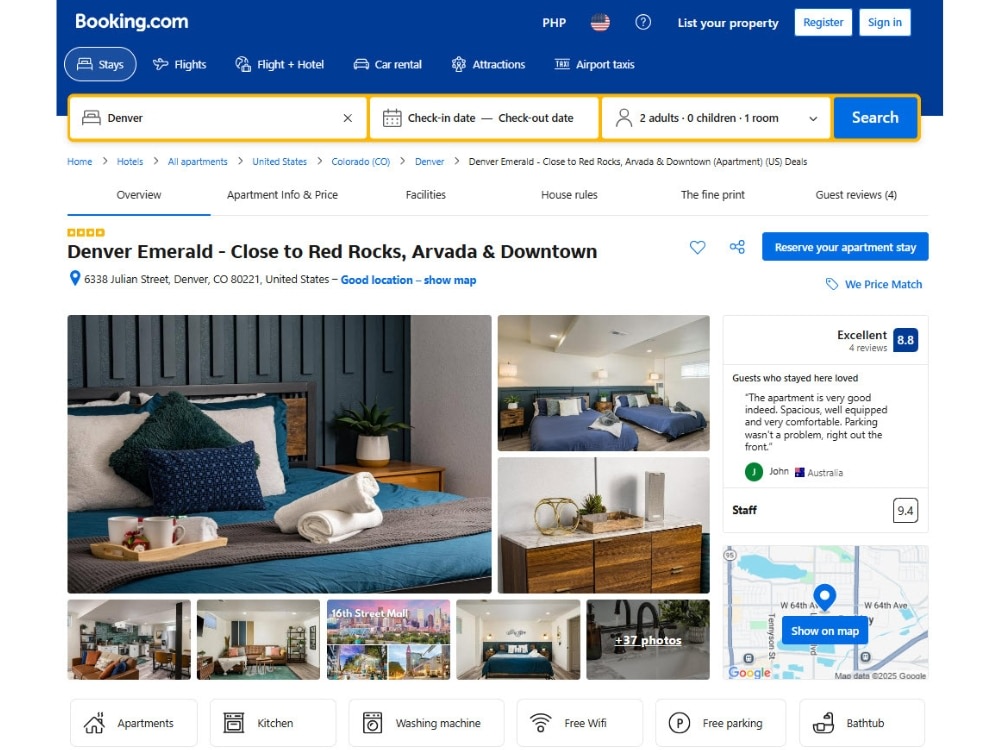Switch to The fine print tab
Viewport: 1000px width, 750px height.
(712, 195)
